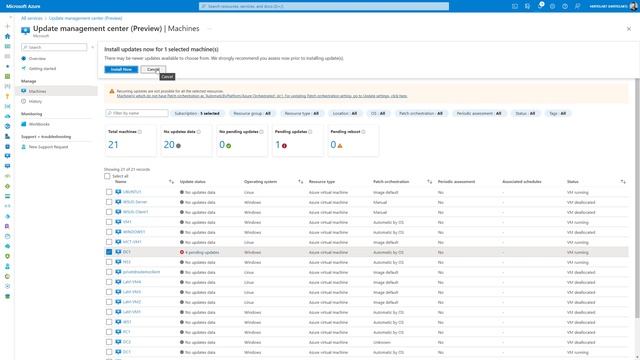Image resolution: width=640 pixels, height=360 pixels.
Task: Open the Tags filter pill
Action: coord(558,113)
